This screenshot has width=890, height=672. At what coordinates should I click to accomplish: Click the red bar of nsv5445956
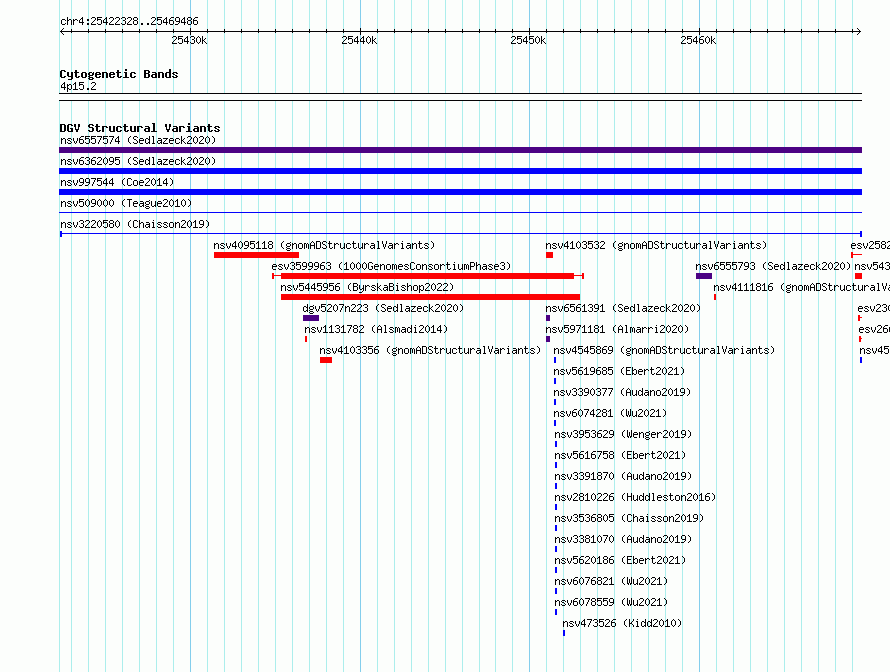pos(430,297)
